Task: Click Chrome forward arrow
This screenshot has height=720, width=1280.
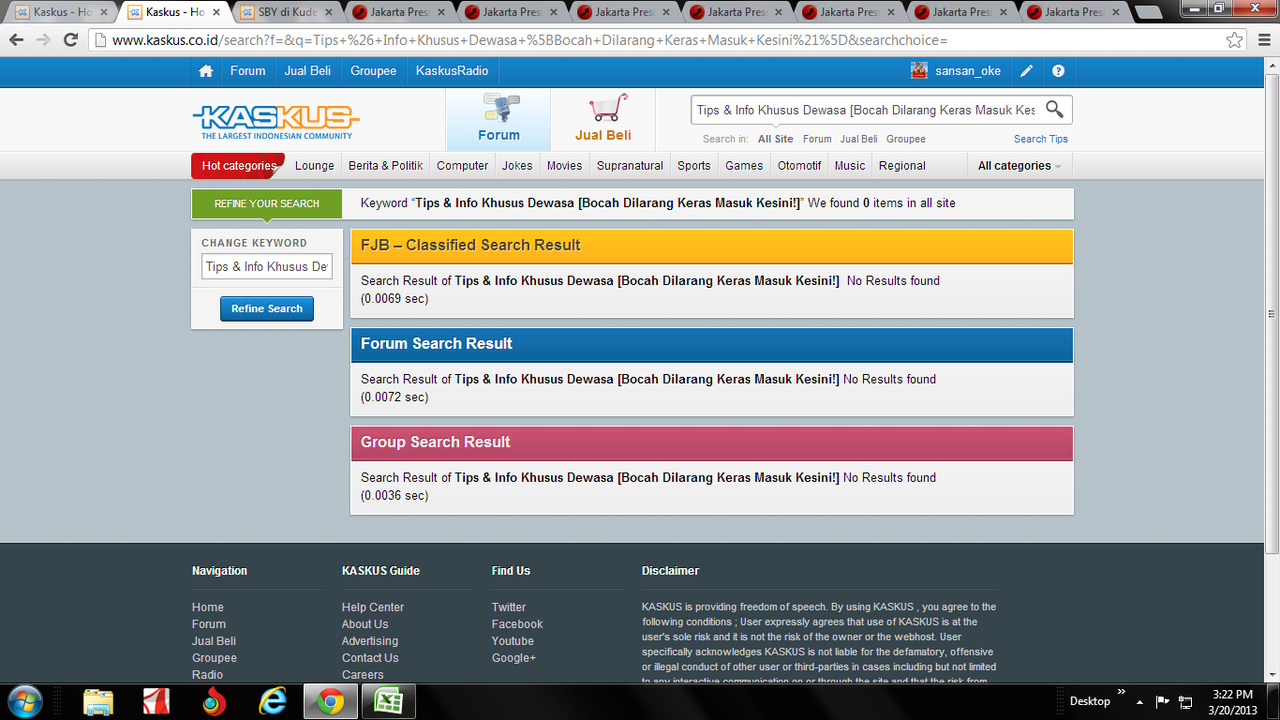Action: tap(43, 40)
